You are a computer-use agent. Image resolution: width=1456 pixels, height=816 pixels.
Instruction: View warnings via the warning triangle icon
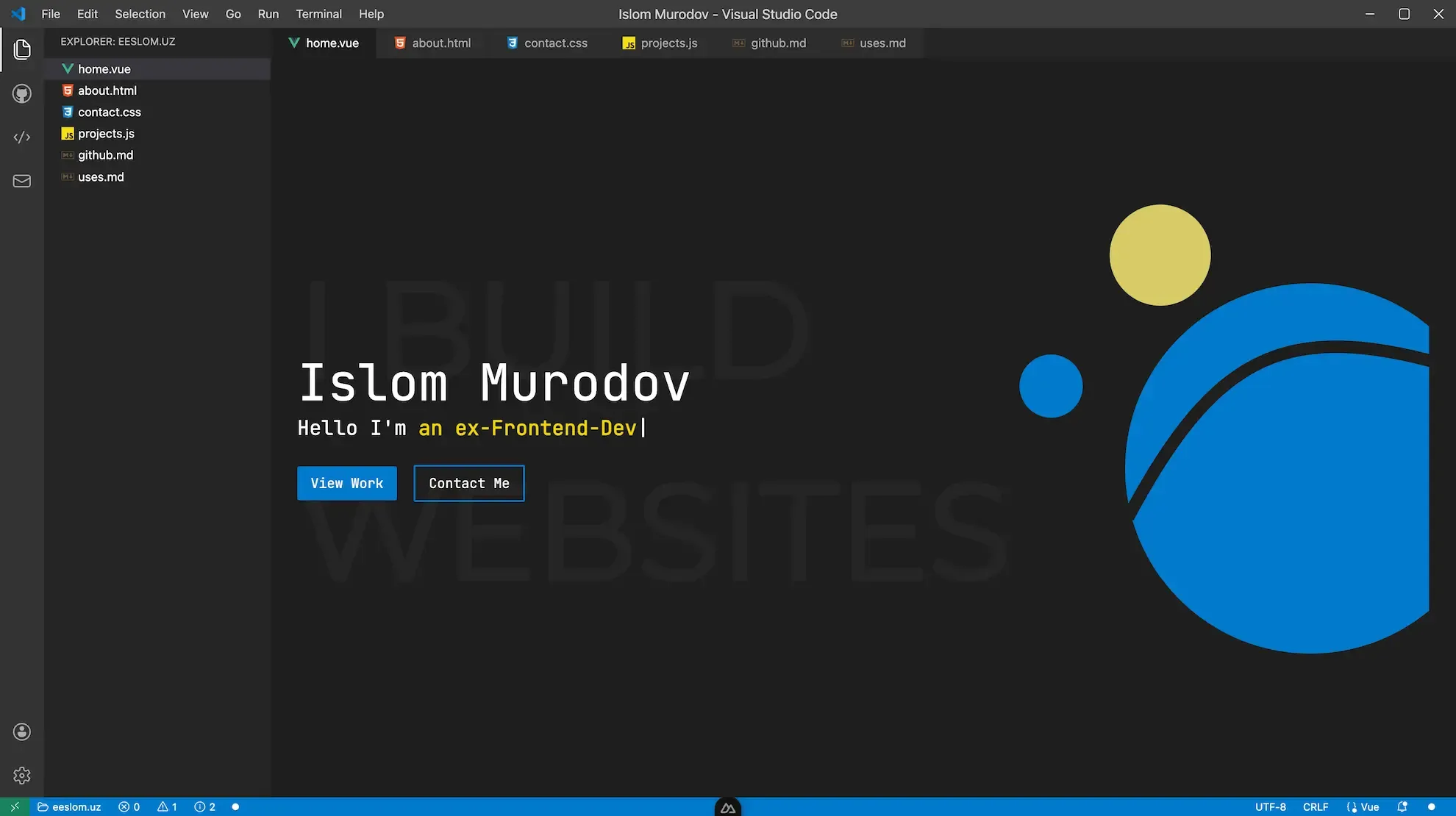click(168, 806)
